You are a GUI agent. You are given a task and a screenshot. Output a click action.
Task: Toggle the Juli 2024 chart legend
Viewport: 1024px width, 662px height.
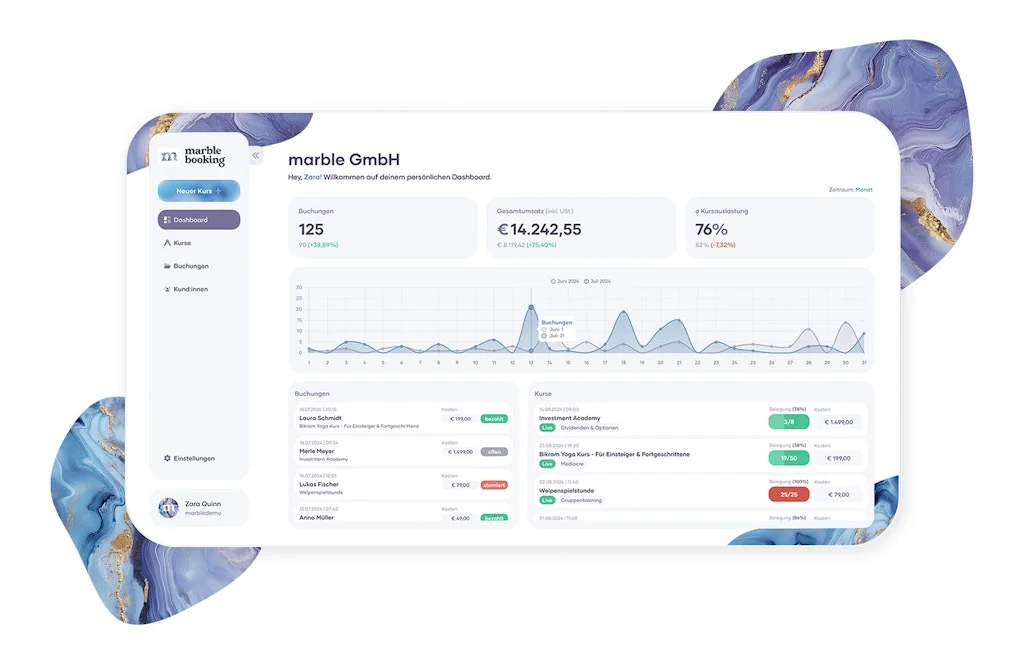click(x=597, y=281)
